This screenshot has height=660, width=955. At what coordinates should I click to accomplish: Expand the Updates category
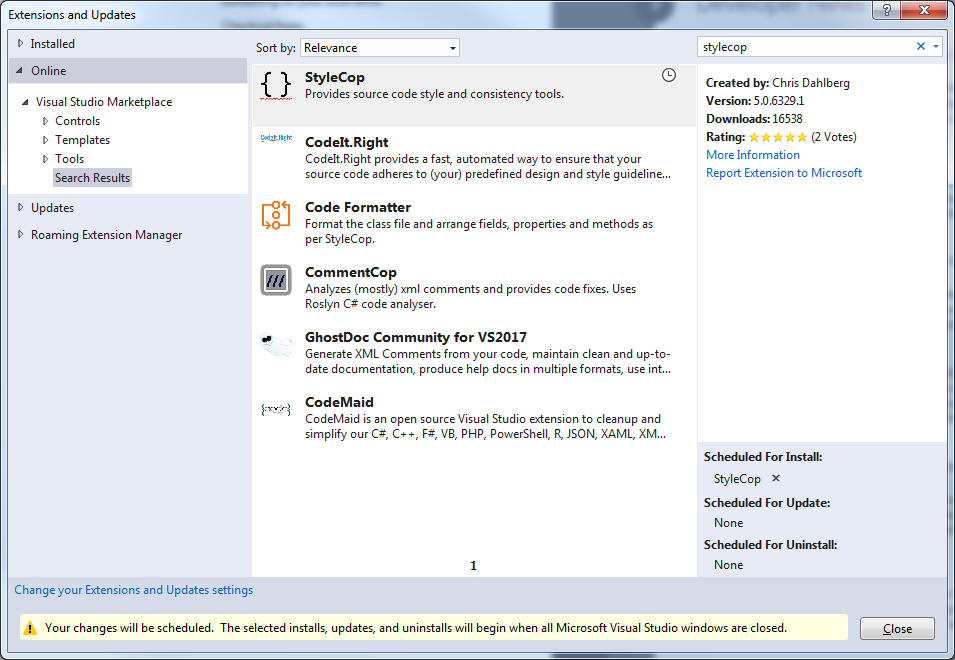point(20,208)
